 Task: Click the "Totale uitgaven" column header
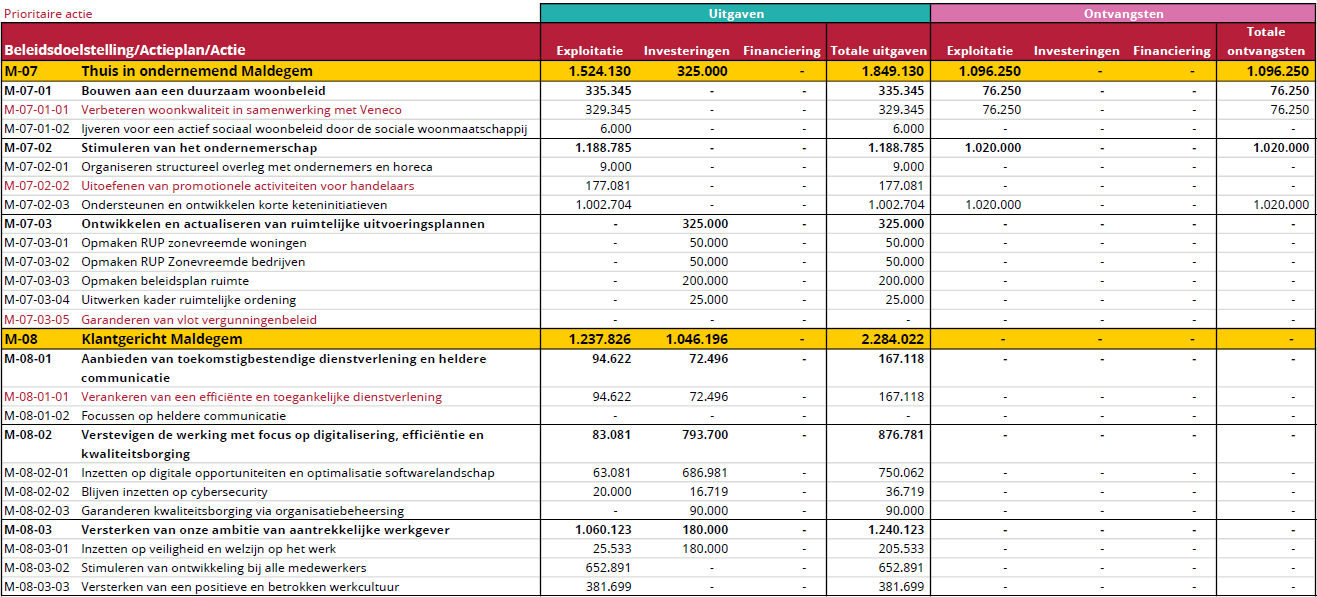(x=878, y=51)
